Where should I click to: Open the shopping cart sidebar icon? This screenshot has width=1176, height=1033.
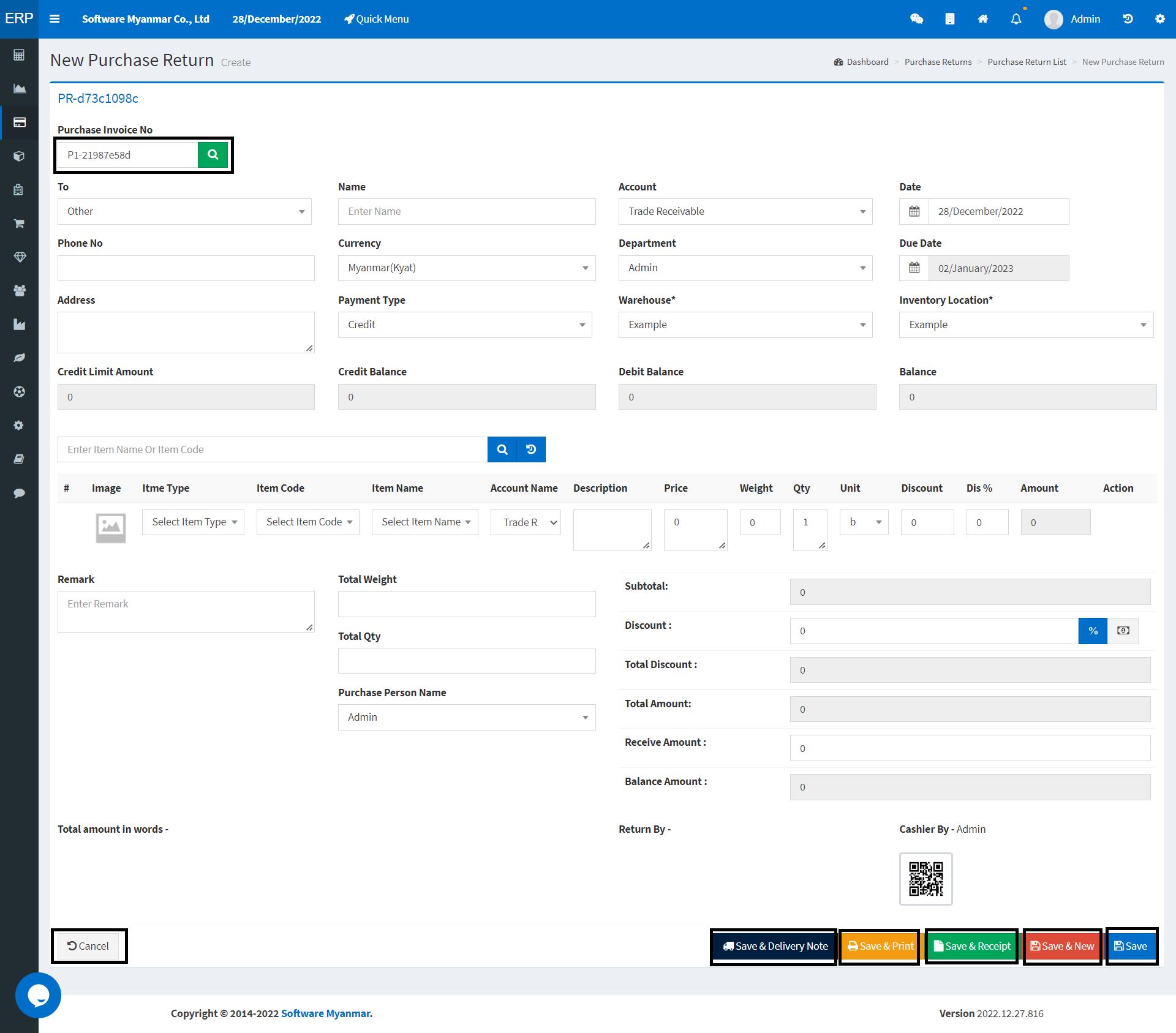(19, 224)
